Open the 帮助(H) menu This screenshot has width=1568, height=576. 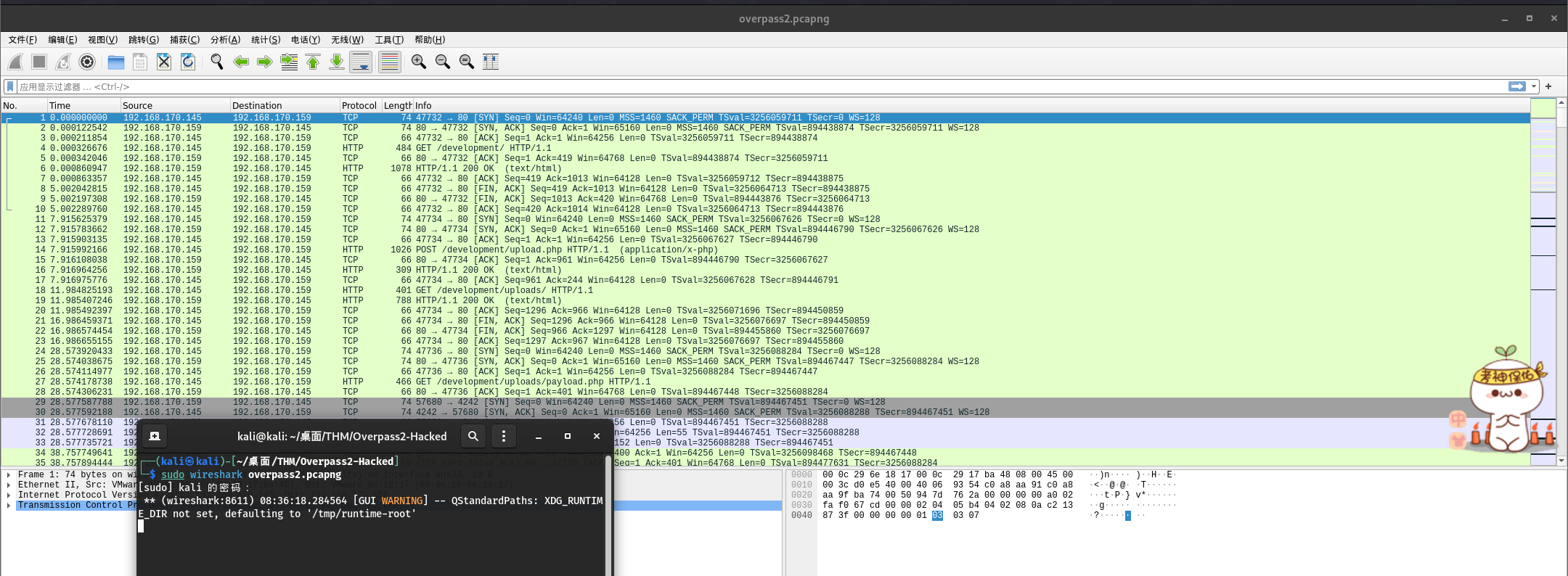(x=430, y=40)
